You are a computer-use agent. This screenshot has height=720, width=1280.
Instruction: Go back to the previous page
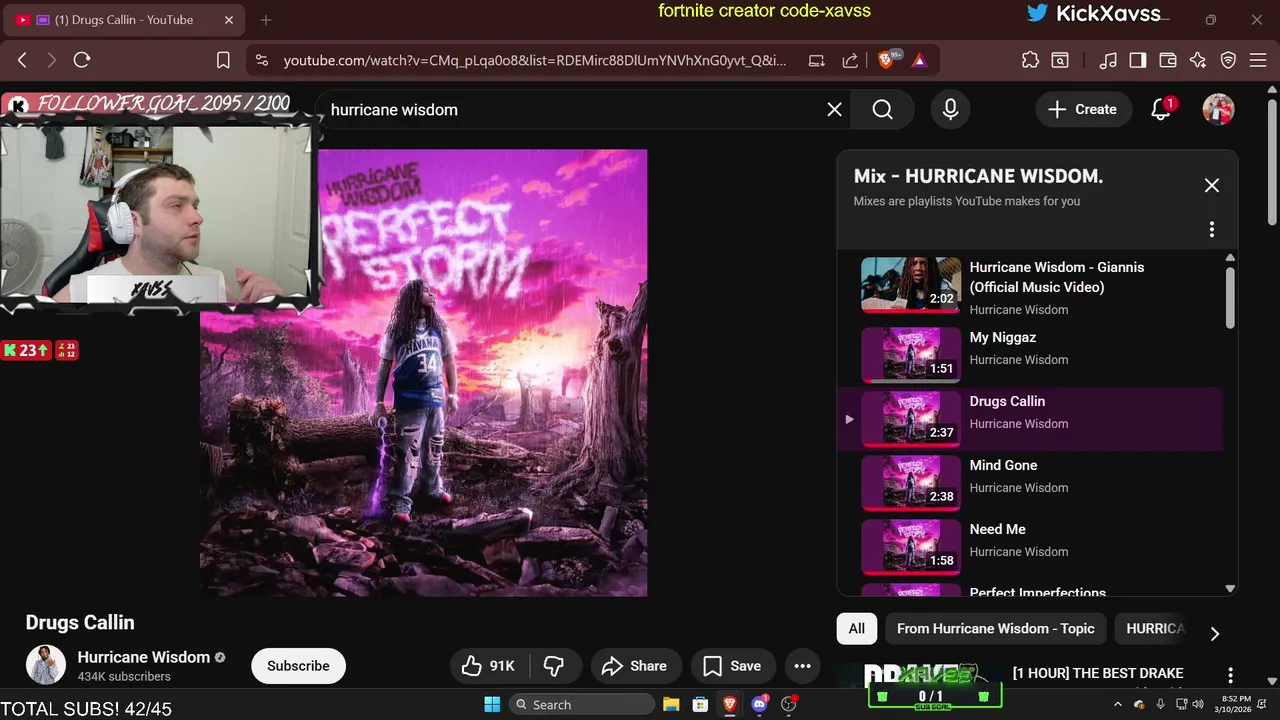pyautogui.click(x=22, y=60)
